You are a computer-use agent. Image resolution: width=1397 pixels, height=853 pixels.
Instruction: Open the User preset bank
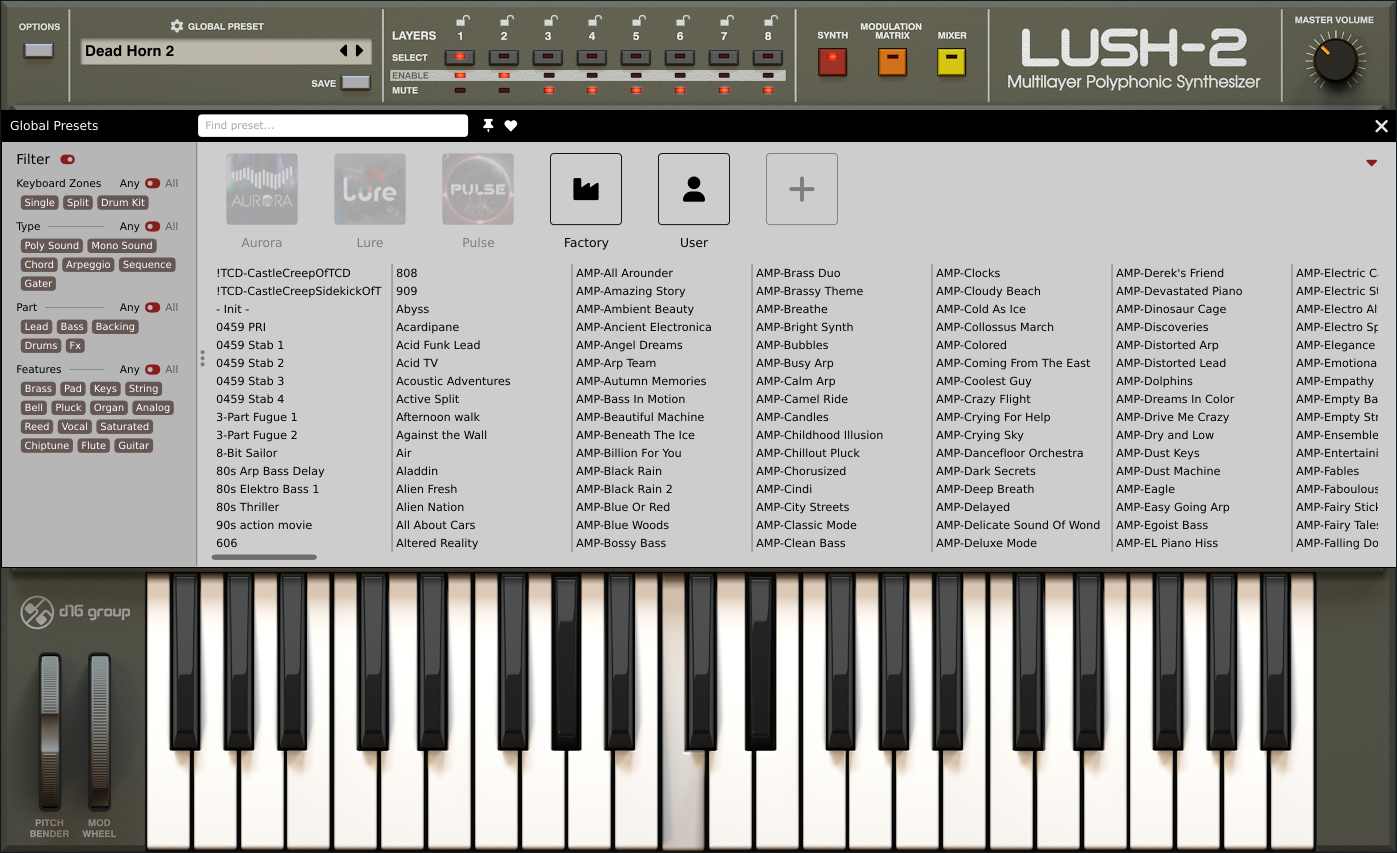(x=694, y=189)
